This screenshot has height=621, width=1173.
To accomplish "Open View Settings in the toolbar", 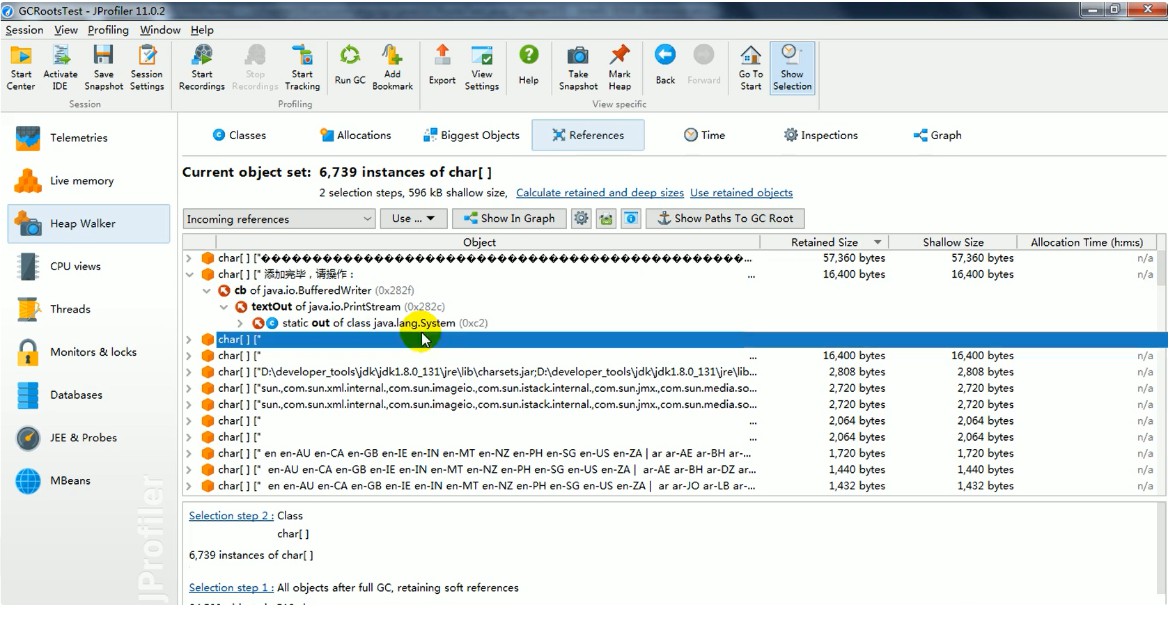I will point(482,67).
